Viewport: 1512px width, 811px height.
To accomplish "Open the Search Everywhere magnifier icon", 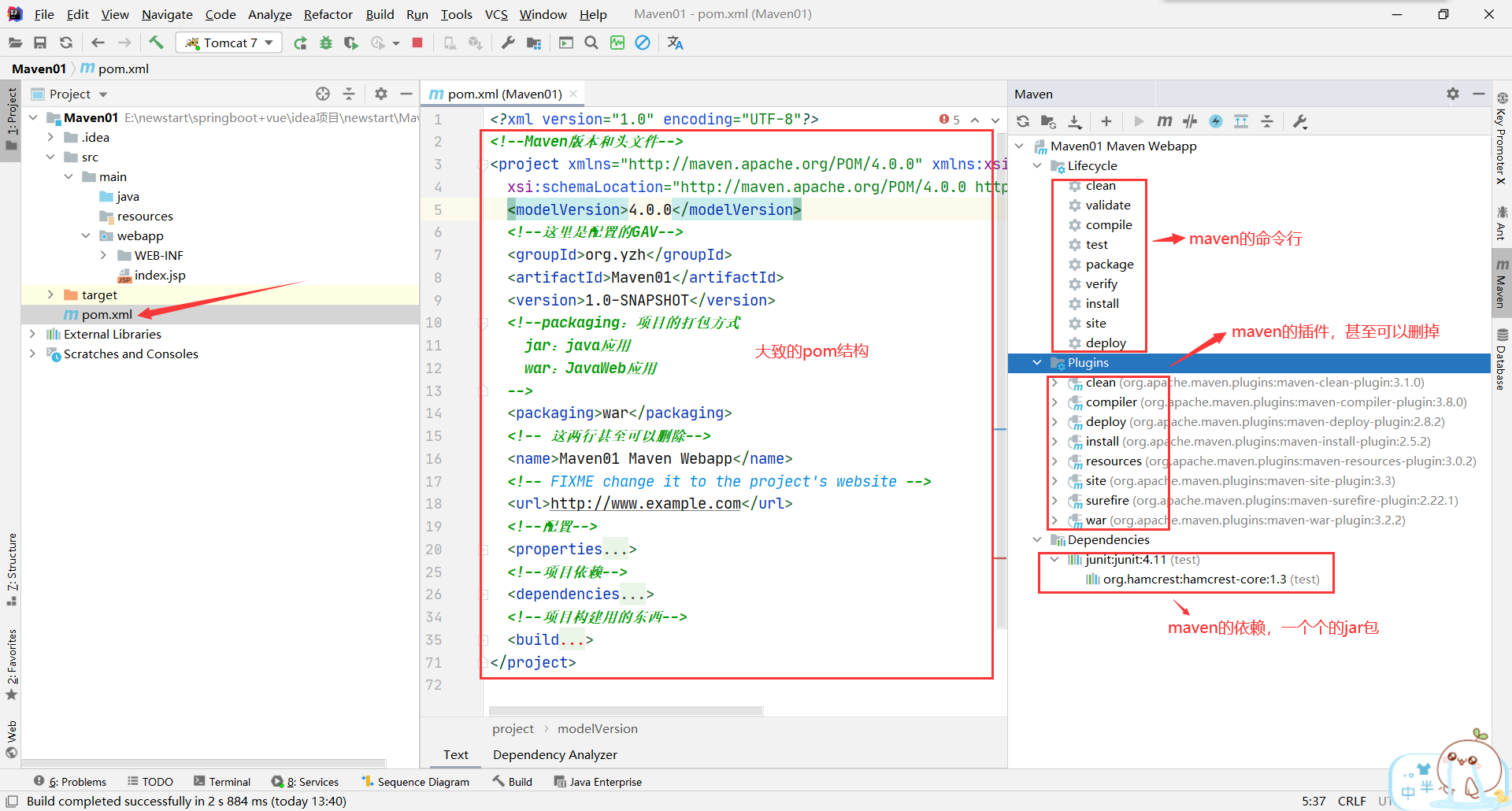I will click(591, 43).
